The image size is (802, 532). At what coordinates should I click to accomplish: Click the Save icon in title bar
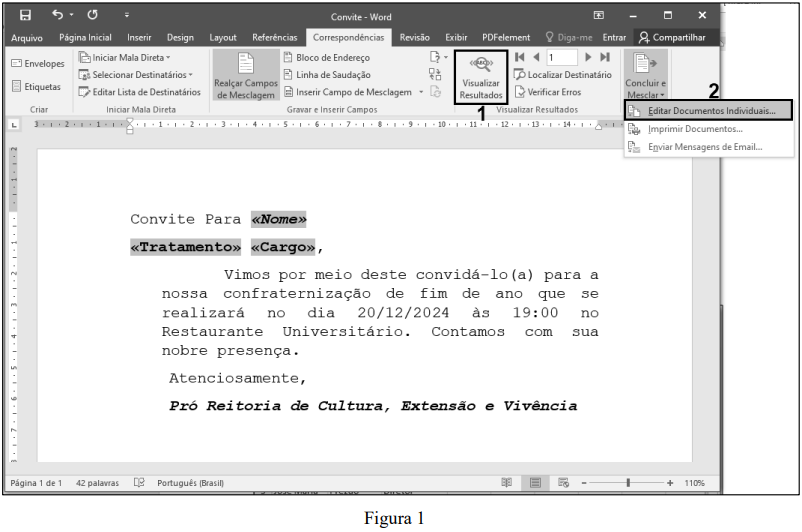(x=23, y=15)
